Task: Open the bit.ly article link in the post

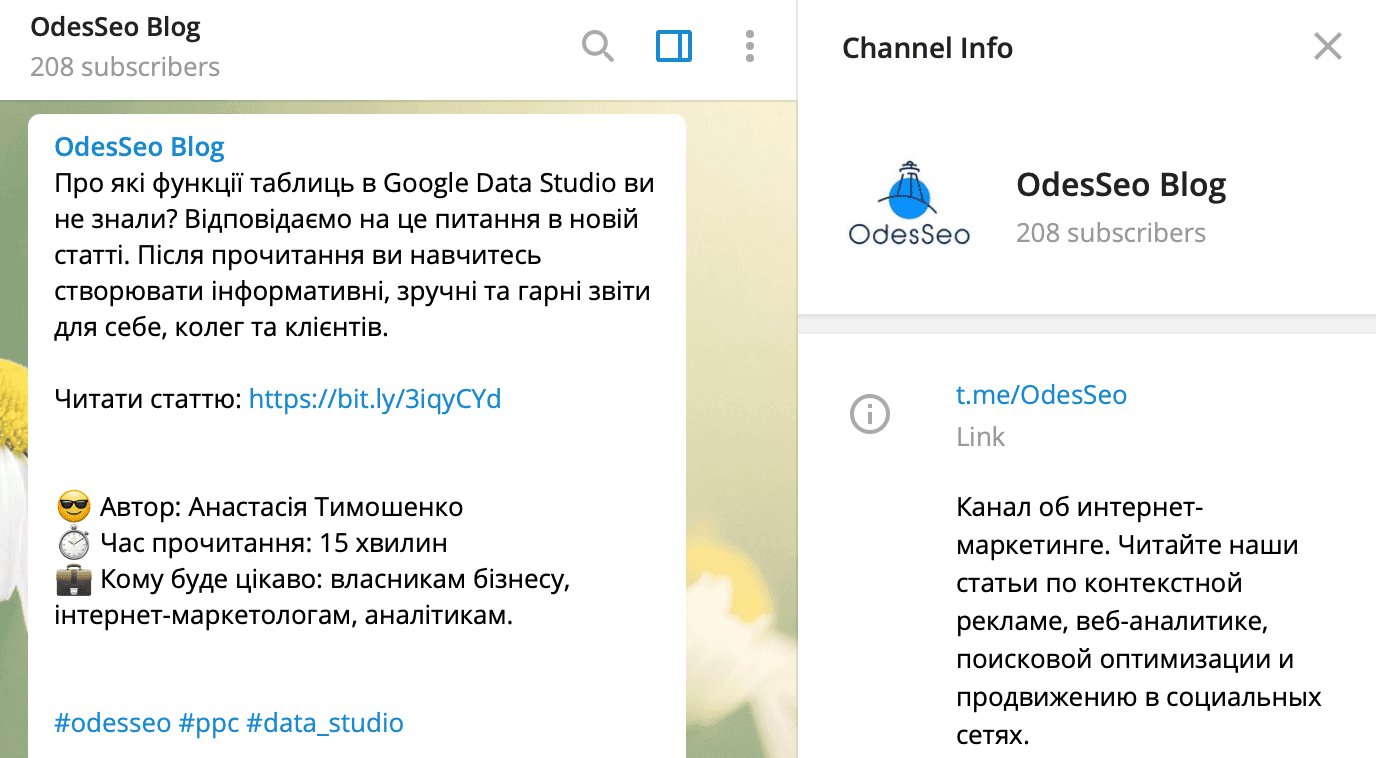Action: click(x=375, y=398)
